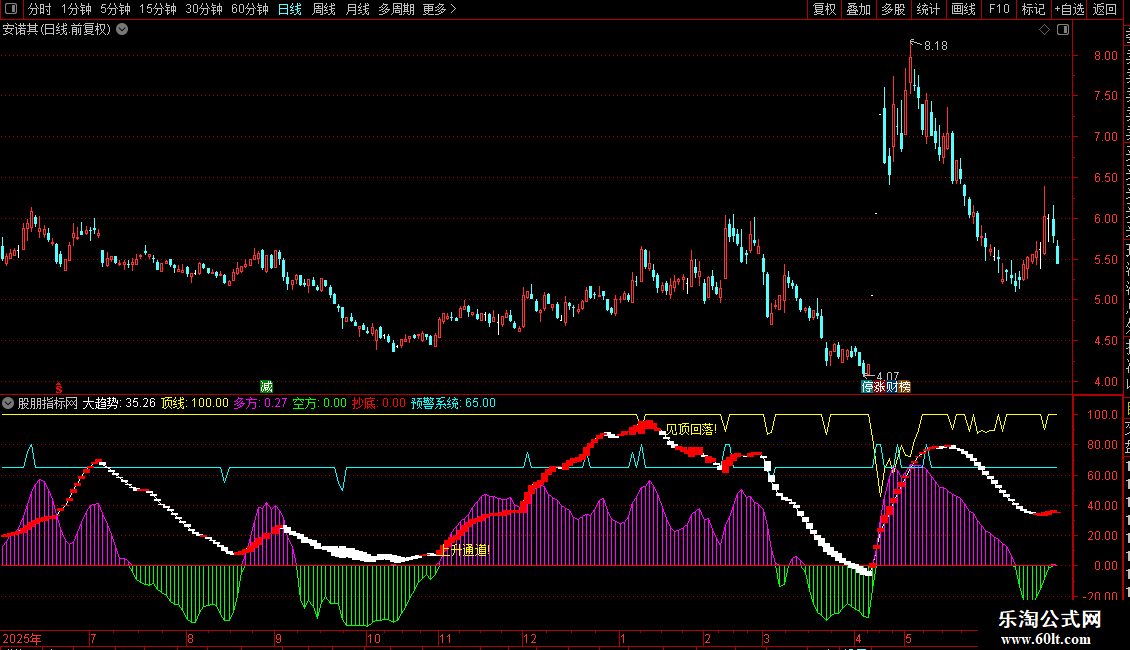The height and width of the screenshot is (650, 1130).
Task: Click the 预警系统: 65.00 readout
Action: click(453, 404)
